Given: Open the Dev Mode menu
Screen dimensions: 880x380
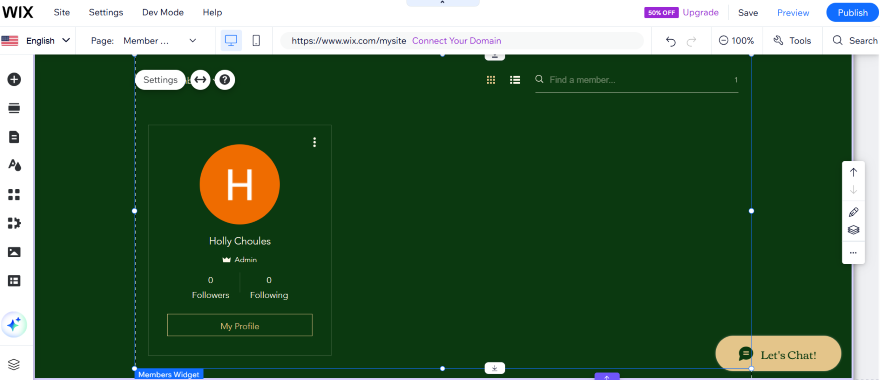Looking at the screenshot, I should 163,12.
